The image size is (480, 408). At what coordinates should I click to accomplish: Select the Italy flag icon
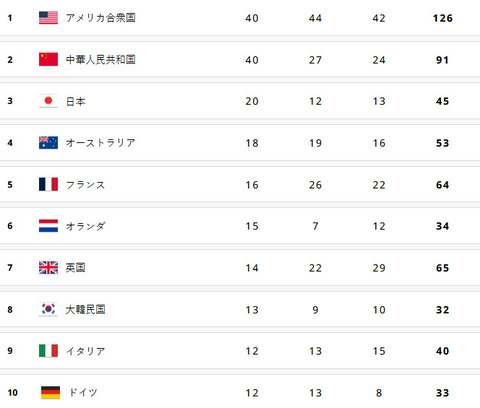48,351
